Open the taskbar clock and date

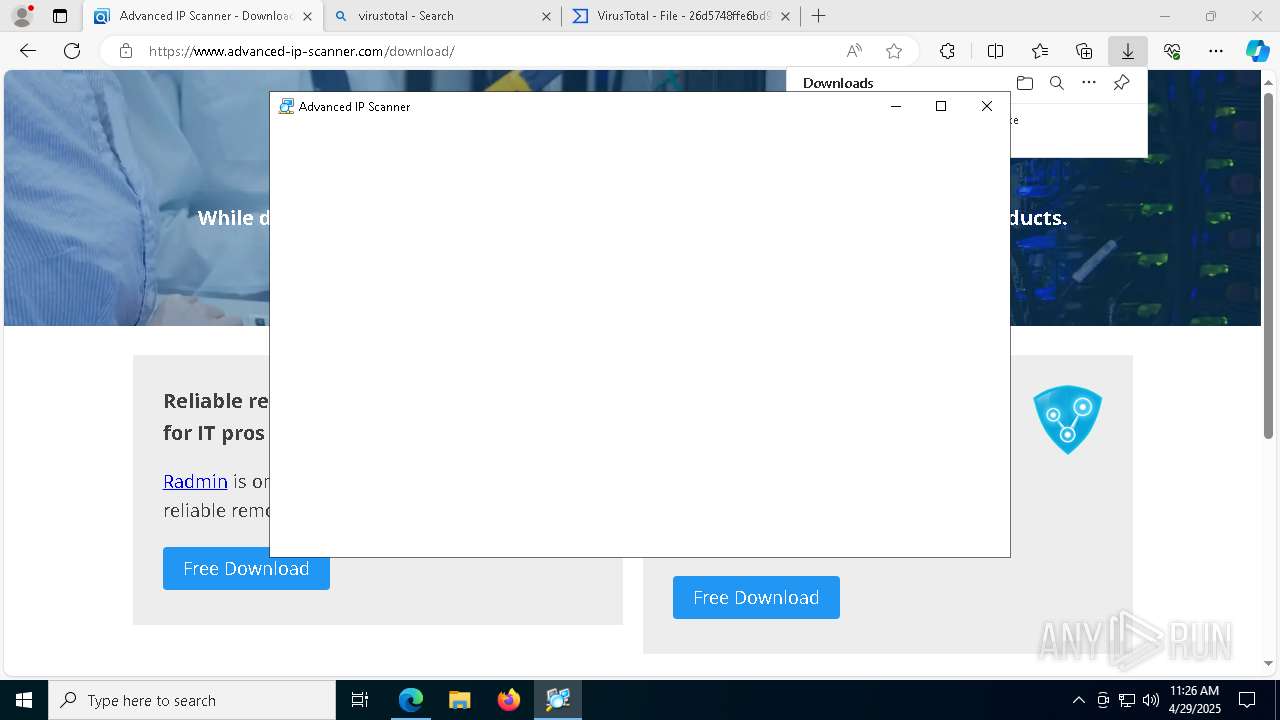click(1195, 700)
